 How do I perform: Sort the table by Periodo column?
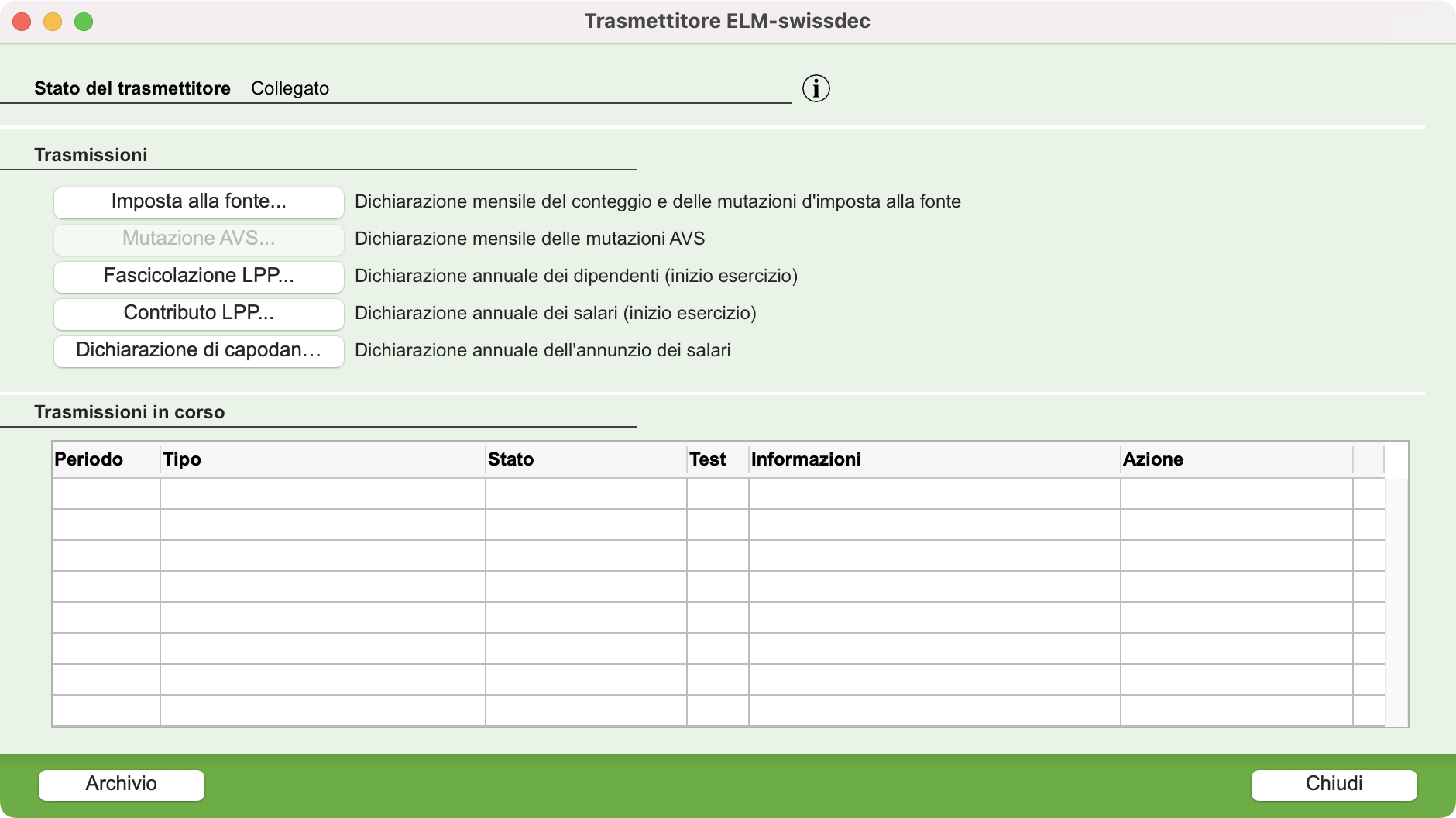pos(106,459)
